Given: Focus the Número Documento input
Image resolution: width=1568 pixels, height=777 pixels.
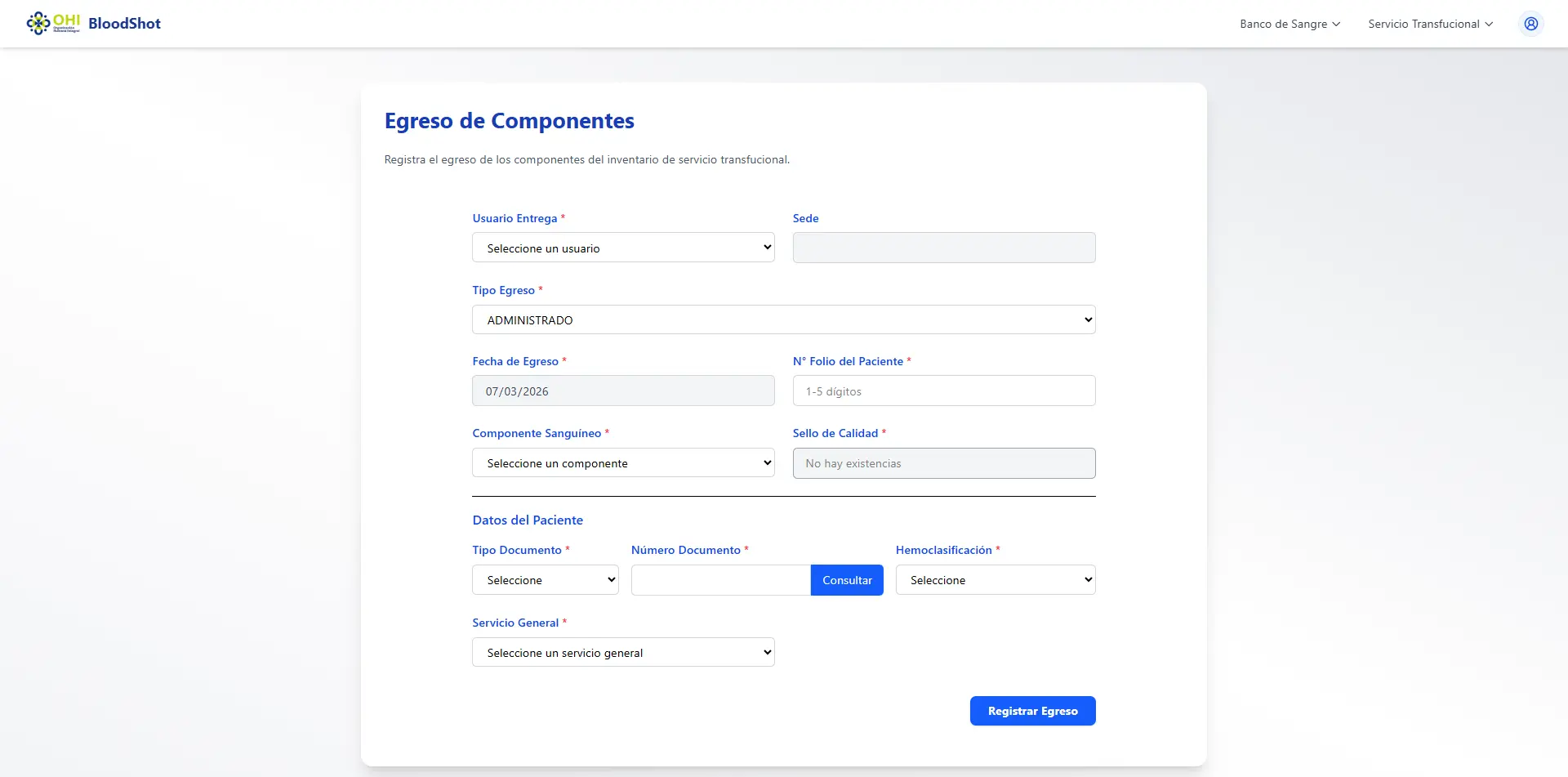Looking at the screenshot, I should point(721,580).
